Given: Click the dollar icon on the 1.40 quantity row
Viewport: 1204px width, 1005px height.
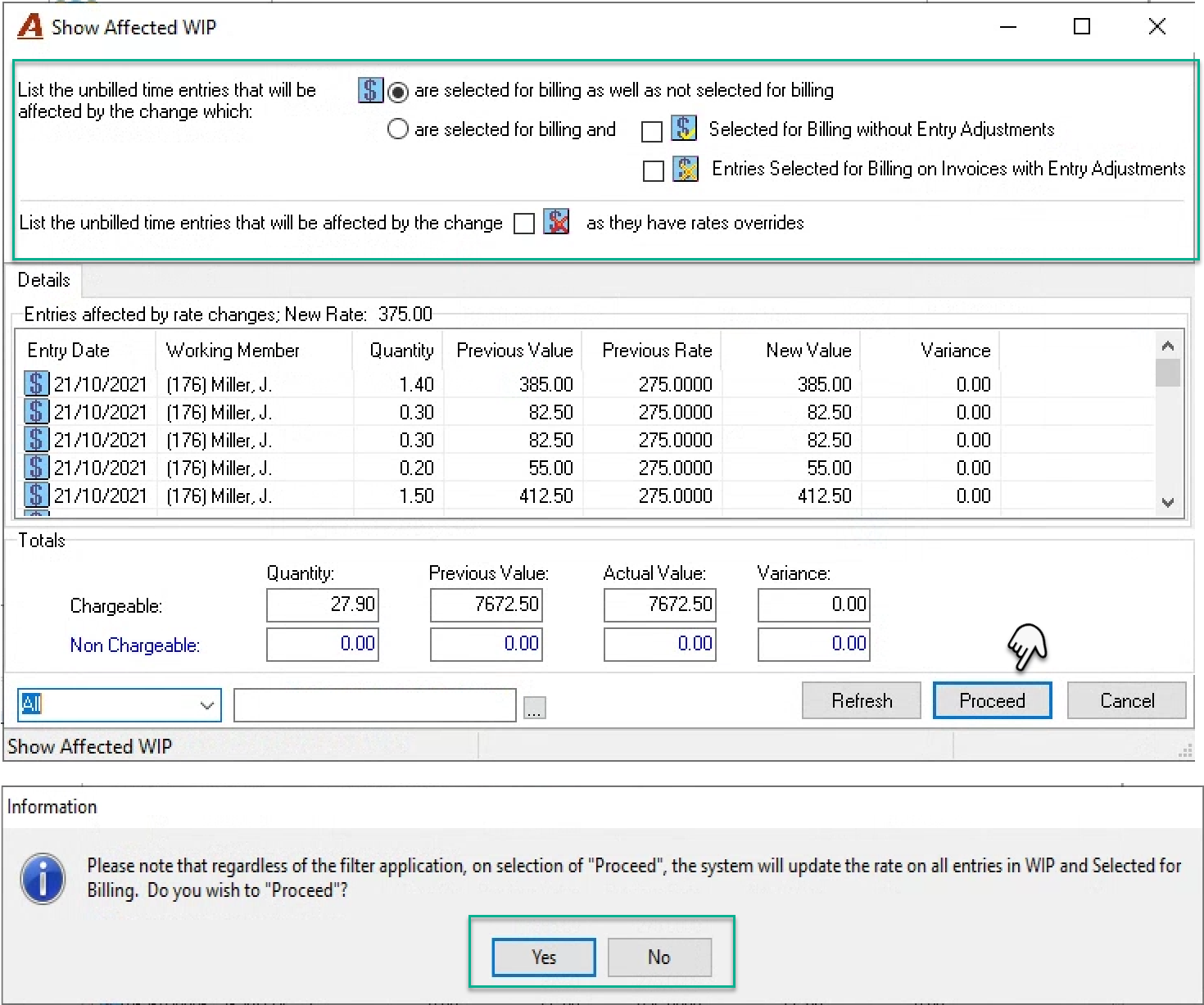Looking at the screenshot, I should [x=36, y=384].
